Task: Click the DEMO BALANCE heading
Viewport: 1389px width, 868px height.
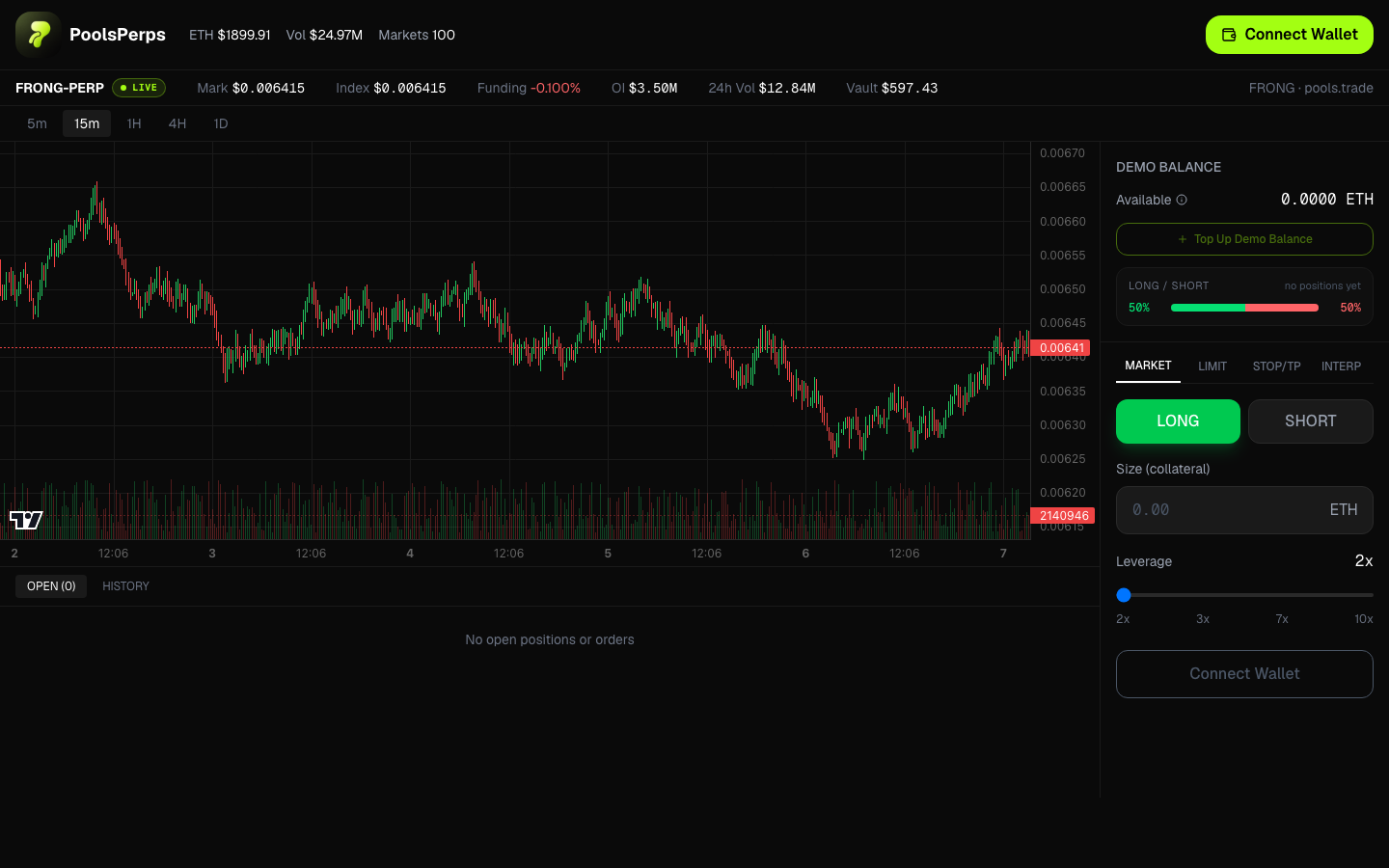Action: (x=1168, y=167)
